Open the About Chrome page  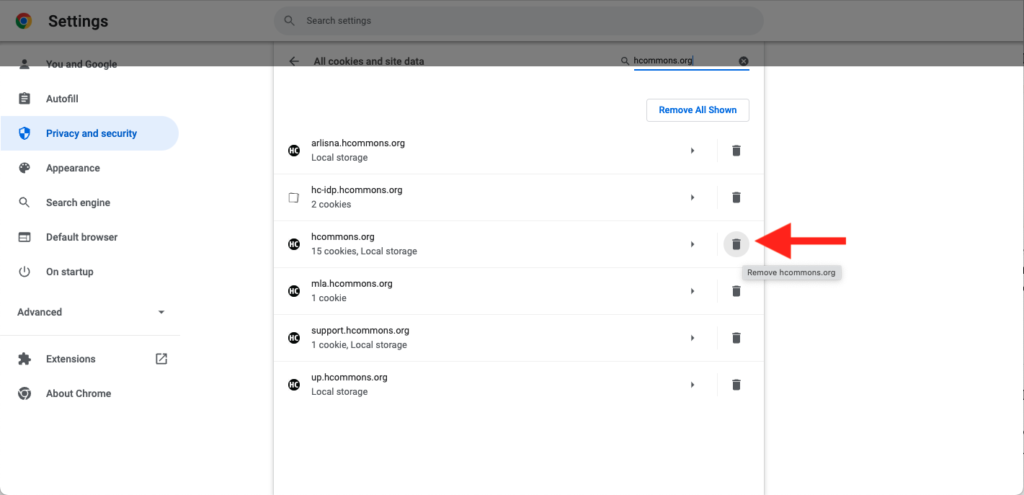[78, 394]
